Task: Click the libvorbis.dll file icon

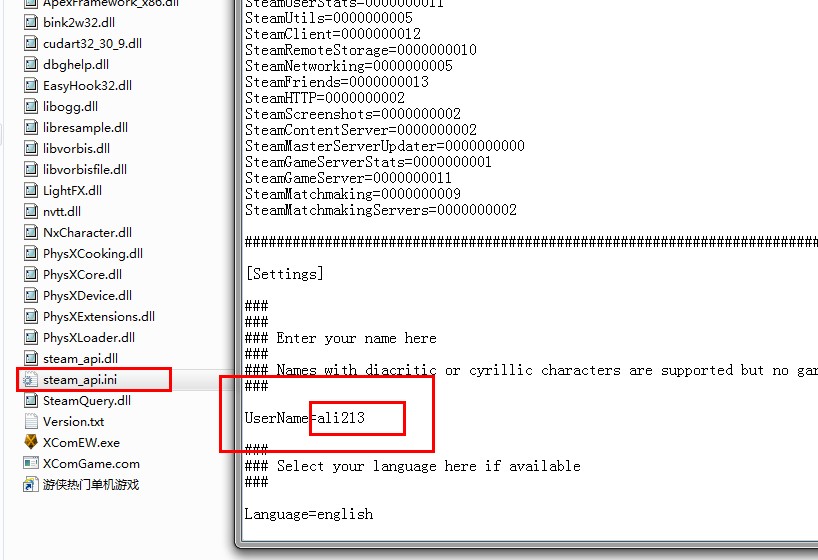Action: coord(31,148)
